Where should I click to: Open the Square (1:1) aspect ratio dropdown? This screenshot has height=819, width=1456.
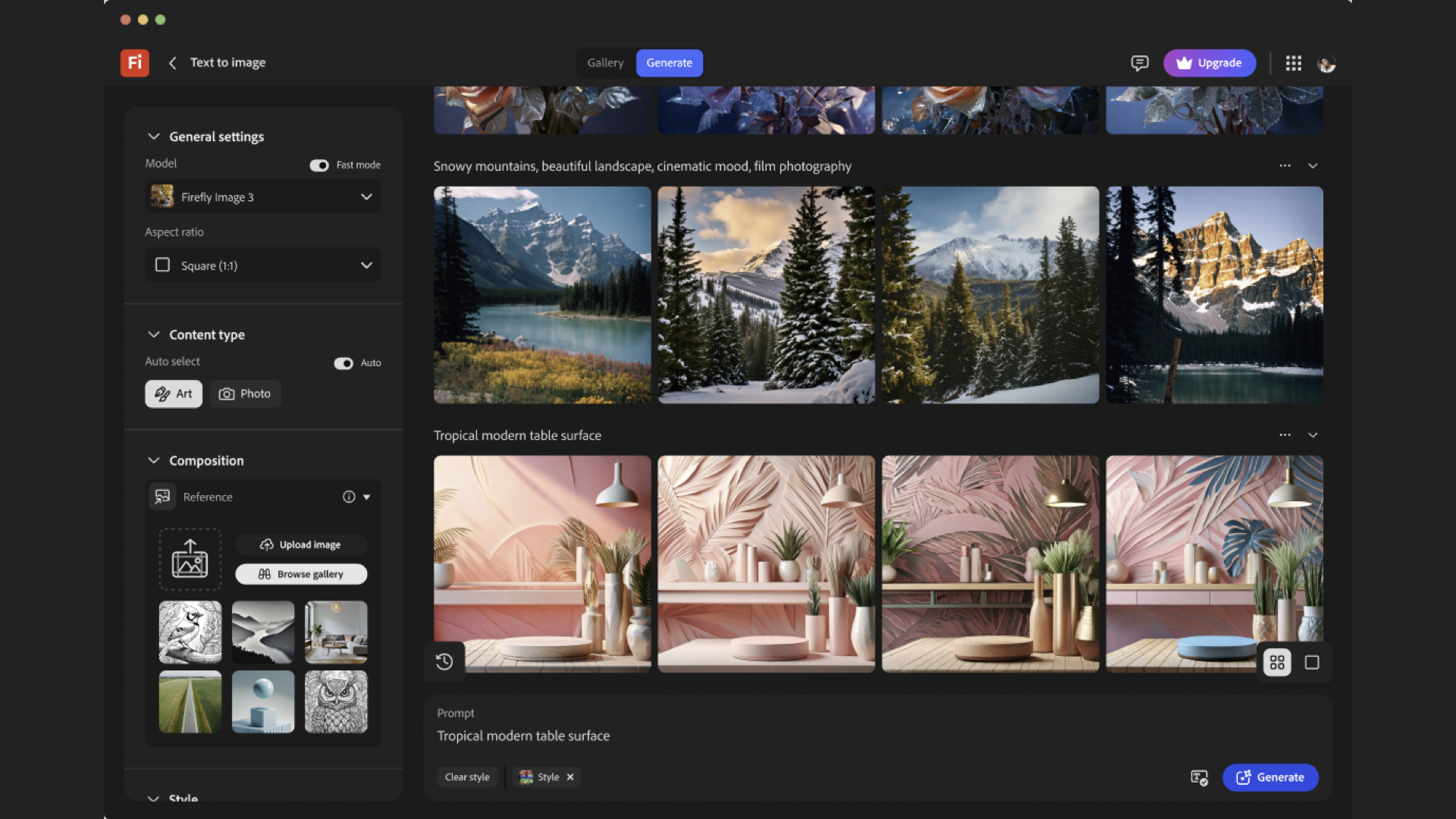pos(263,265)
